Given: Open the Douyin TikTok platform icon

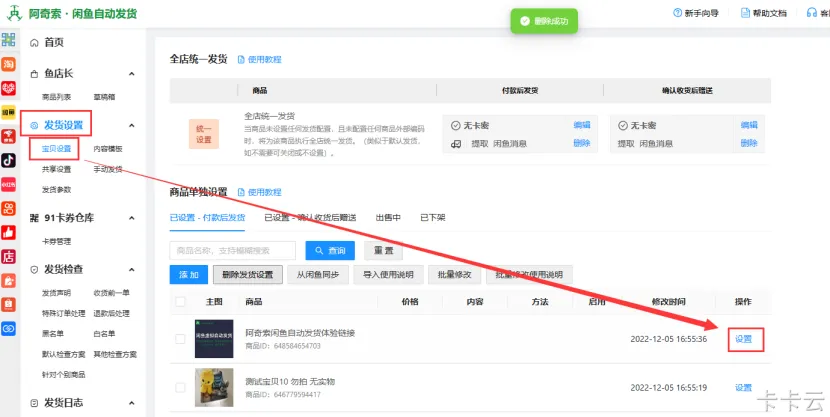Looking at the screenshot, I should tap(8, 160).
